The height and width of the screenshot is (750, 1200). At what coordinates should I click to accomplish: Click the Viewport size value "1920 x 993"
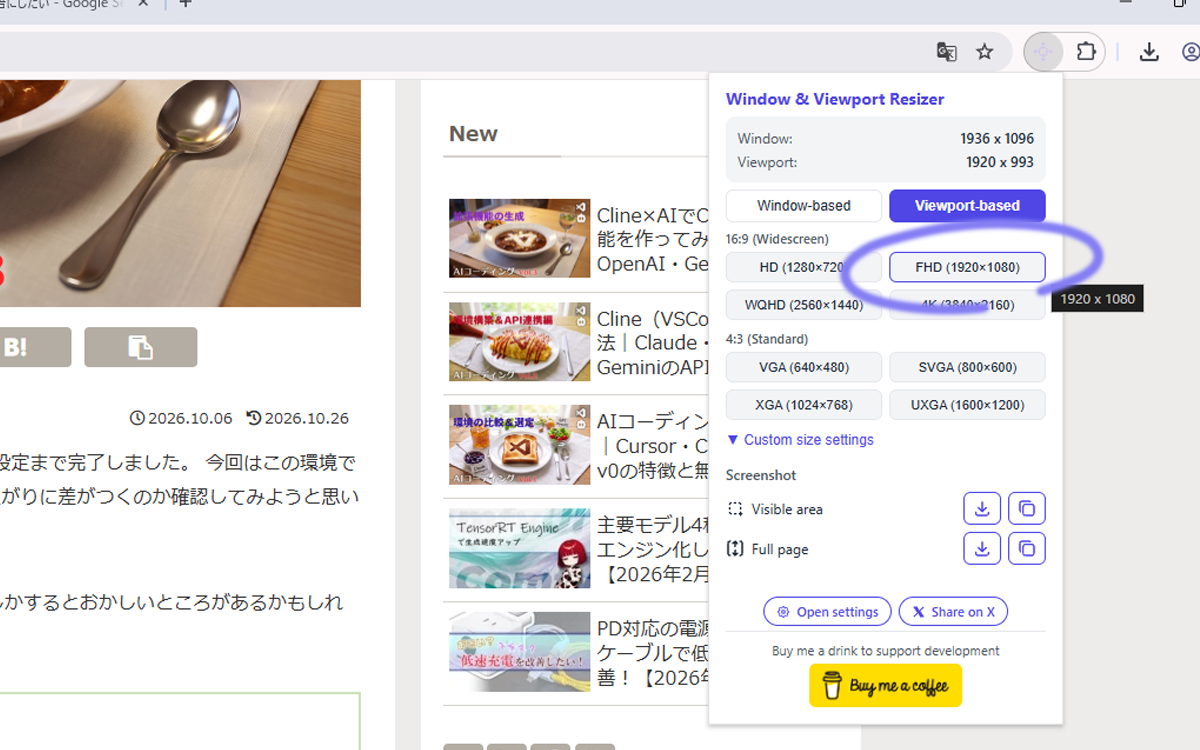coord(1000,162)
